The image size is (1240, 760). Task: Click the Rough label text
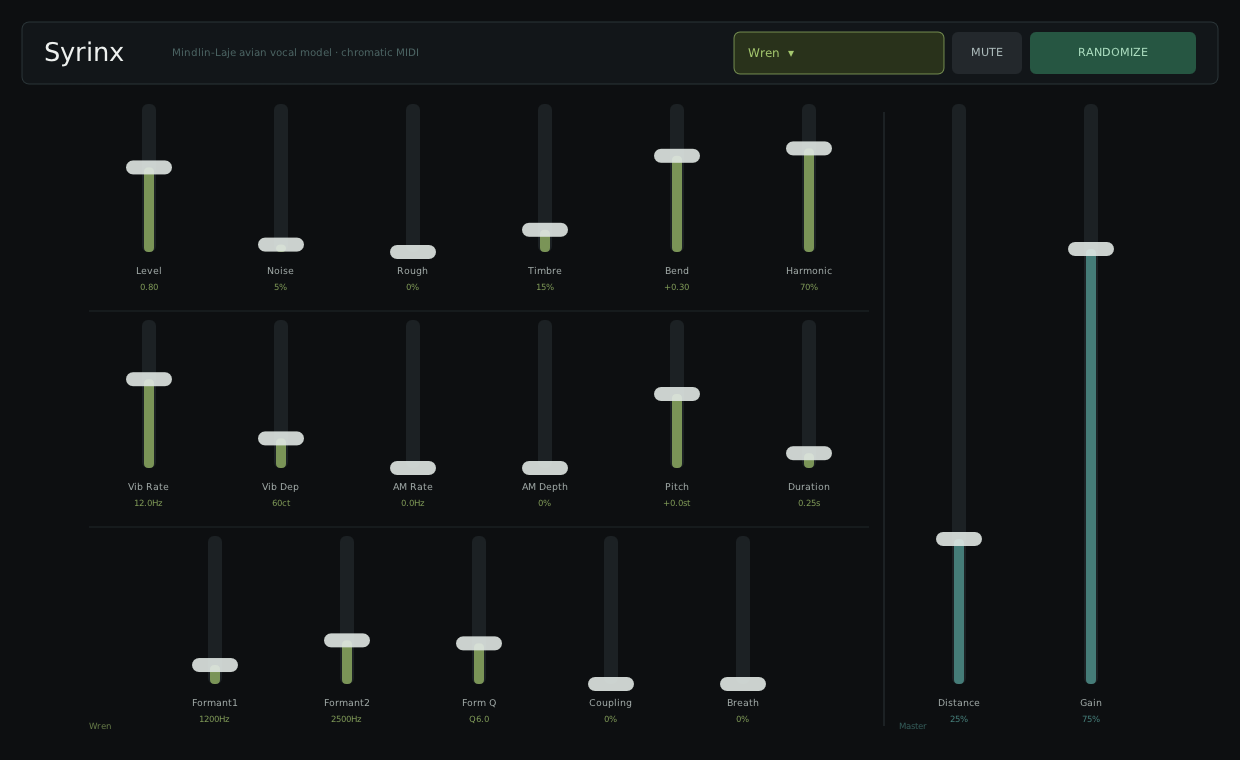pyautogui.click(x=412, y=271)
